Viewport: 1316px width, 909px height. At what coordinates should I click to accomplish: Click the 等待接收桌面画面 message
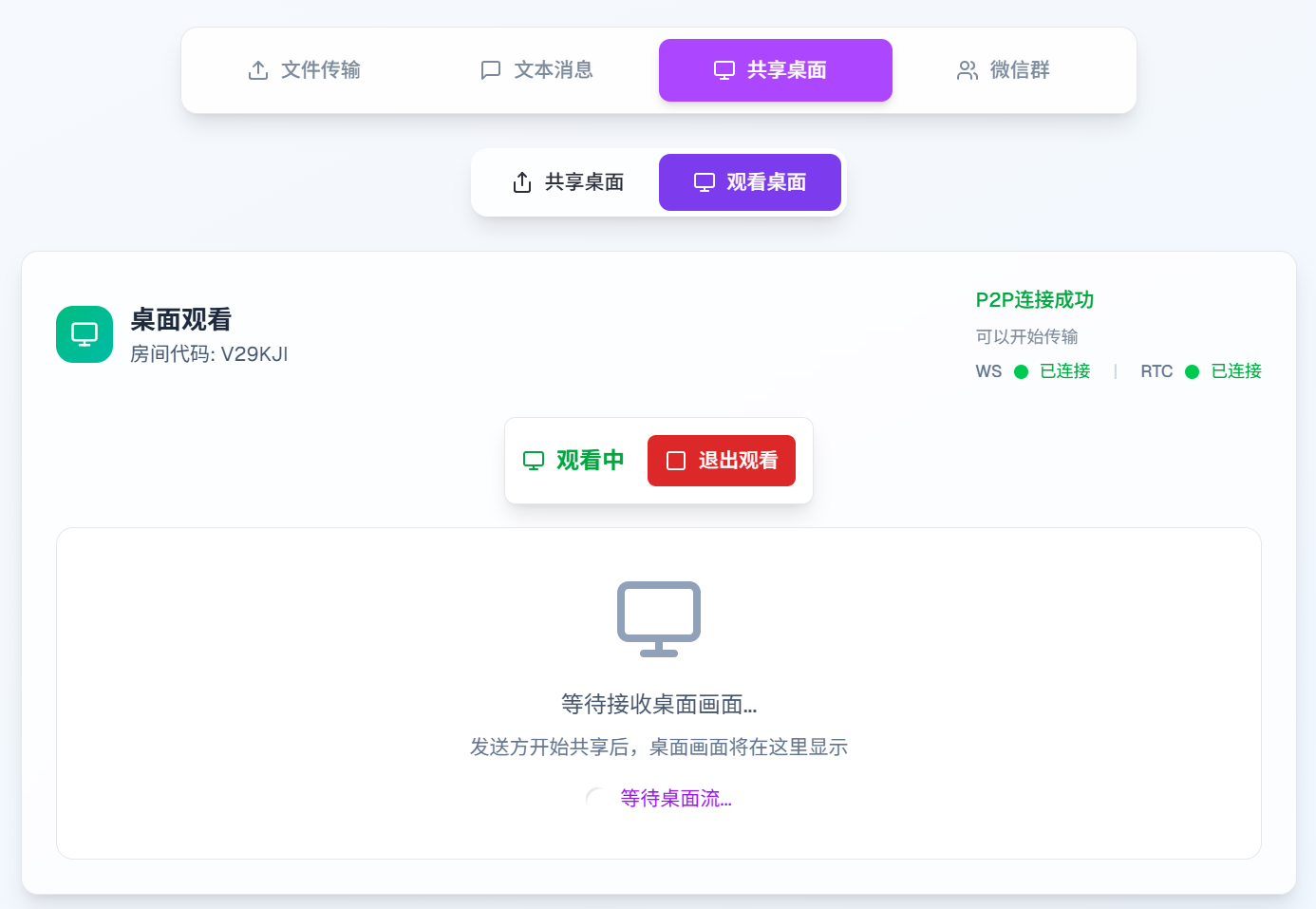click(659, 705)
